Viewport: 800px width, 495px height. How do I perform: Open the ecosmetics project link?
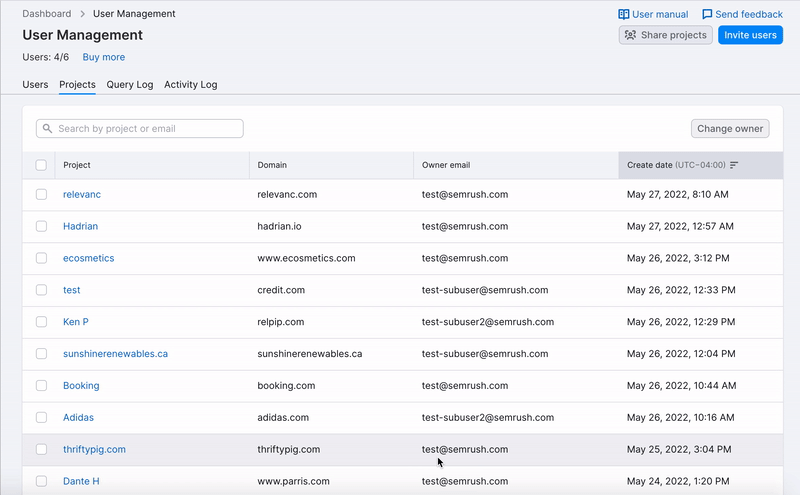click(x=88, y=258)
